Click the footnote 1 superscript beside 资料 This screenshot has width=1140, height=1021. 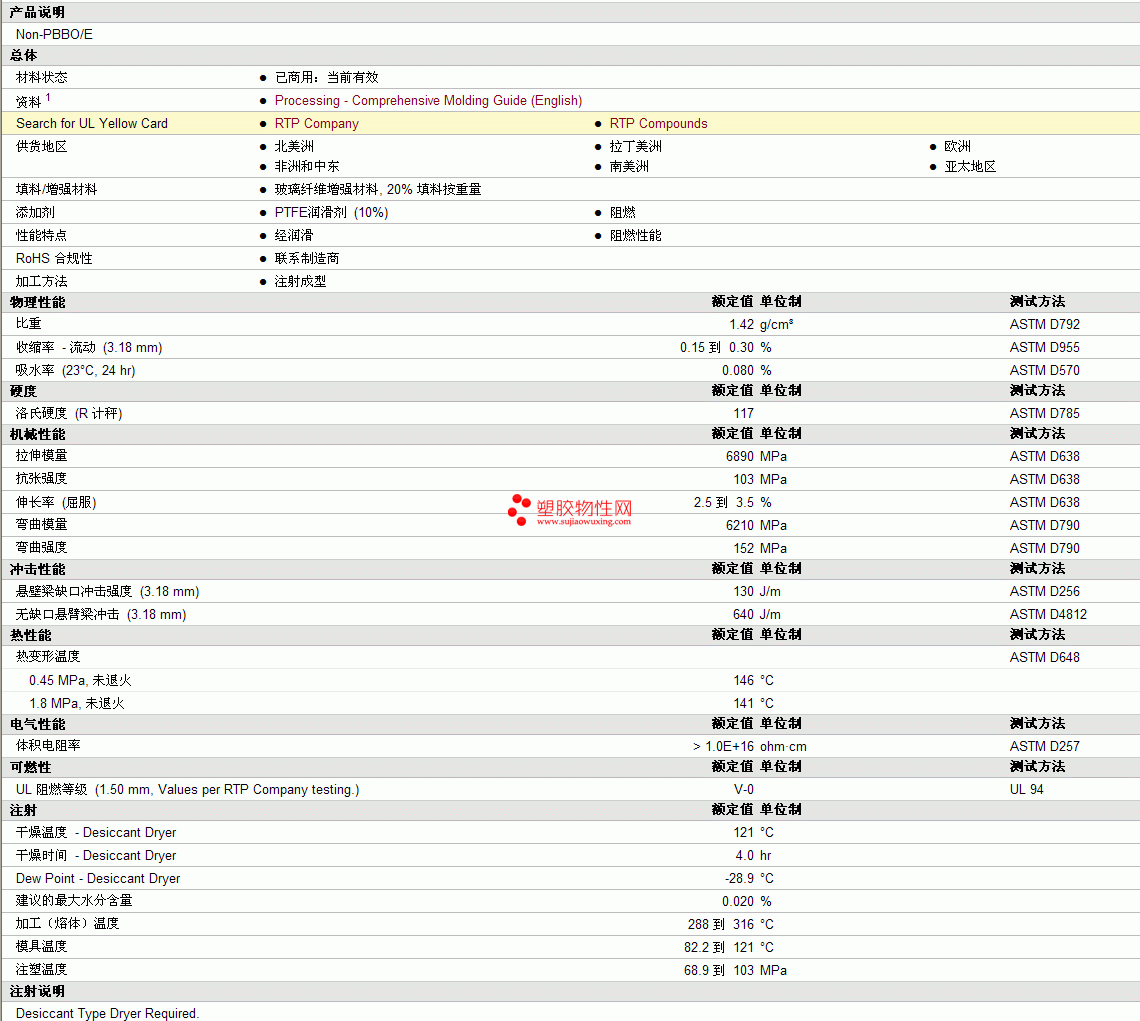tap(48, 97)
